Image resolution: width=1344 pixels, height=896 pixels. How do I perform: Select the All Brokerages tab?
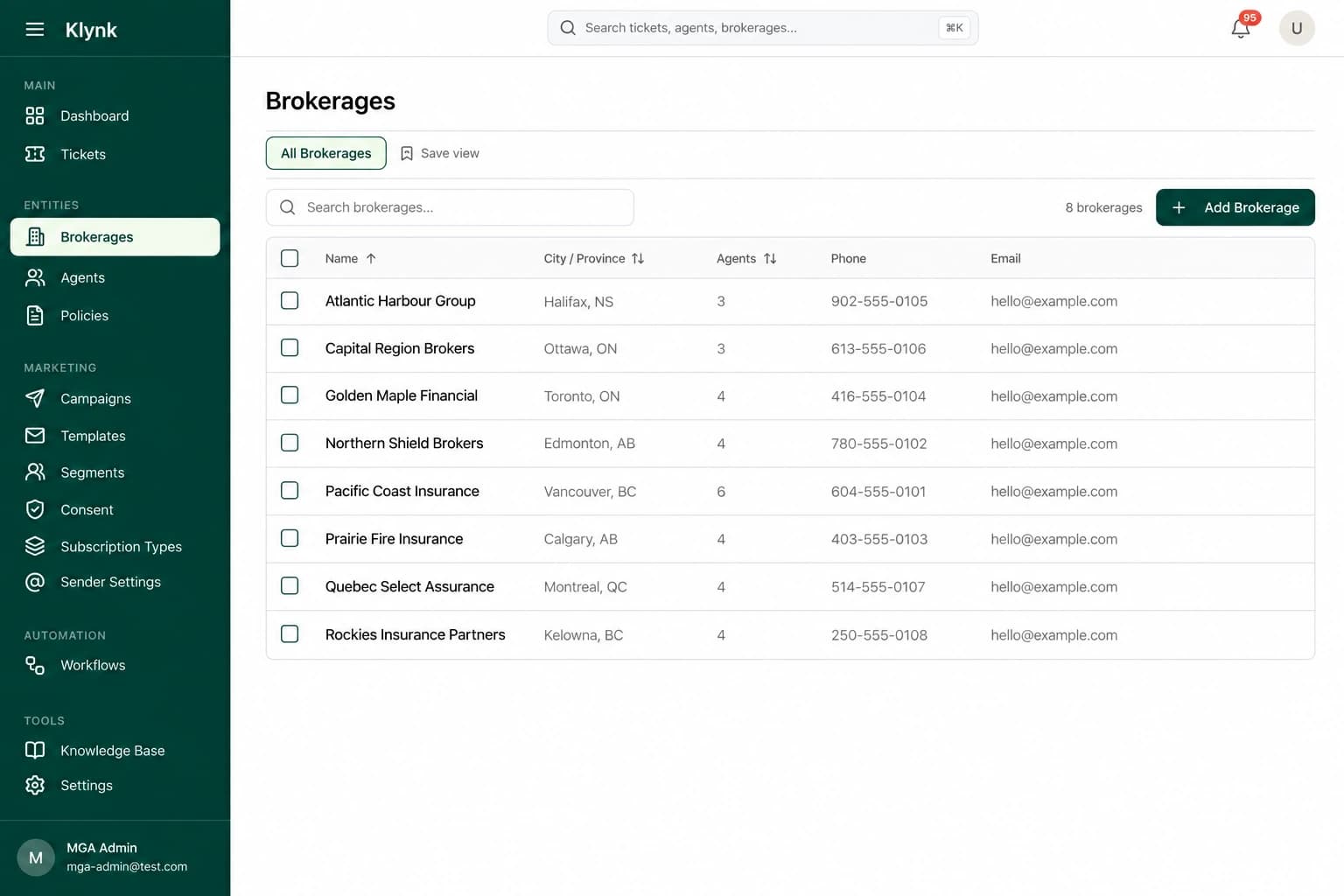coord(326,153)
